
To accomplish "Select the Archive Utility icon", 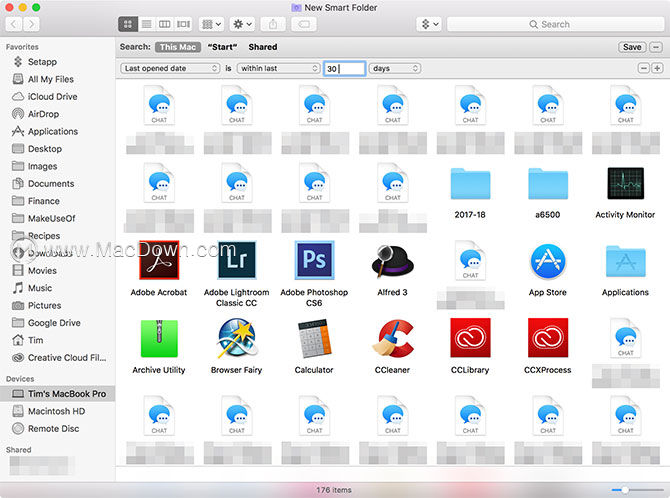I will coord(159,338).
